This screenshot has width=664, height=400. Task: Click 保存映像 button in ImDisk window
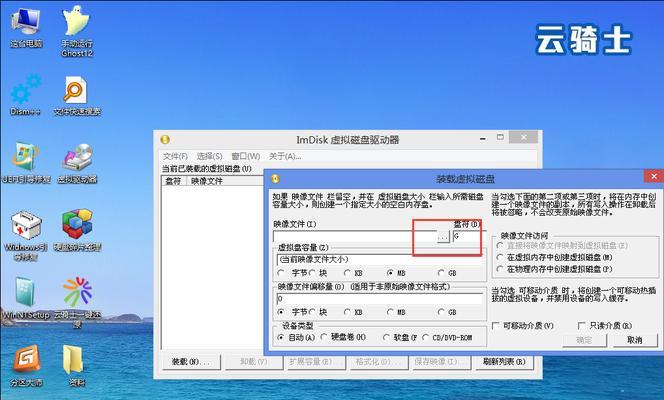pyautogui.click(x=442, y=362)
